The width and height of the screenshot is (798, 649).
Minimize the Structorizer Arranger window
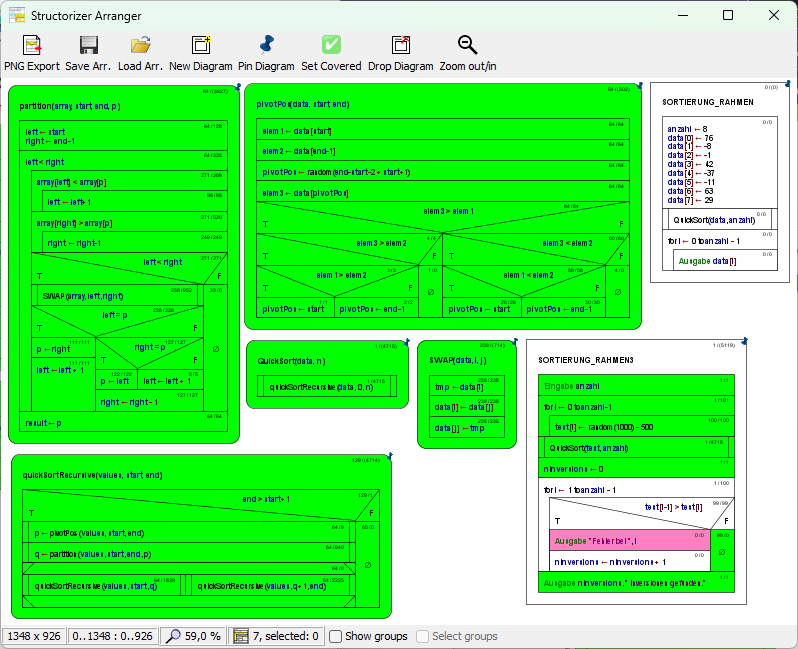[x=683, y=15]
